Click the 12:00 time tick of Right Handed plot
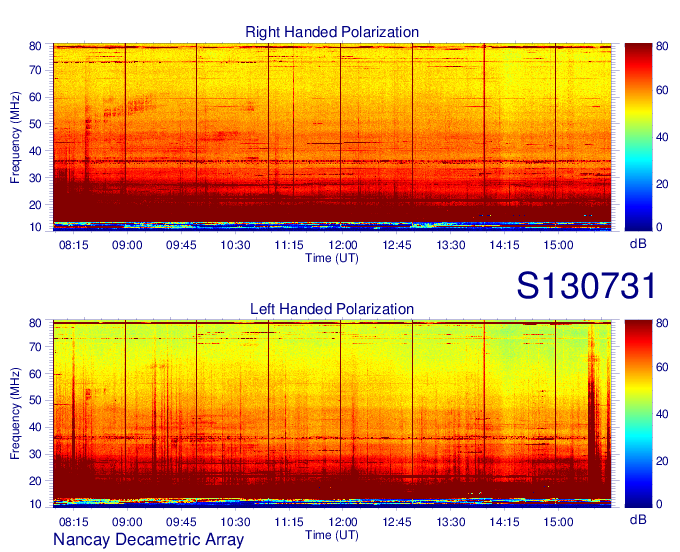The height and width of the screenshot is (552, 680). [x=343, y=245]
